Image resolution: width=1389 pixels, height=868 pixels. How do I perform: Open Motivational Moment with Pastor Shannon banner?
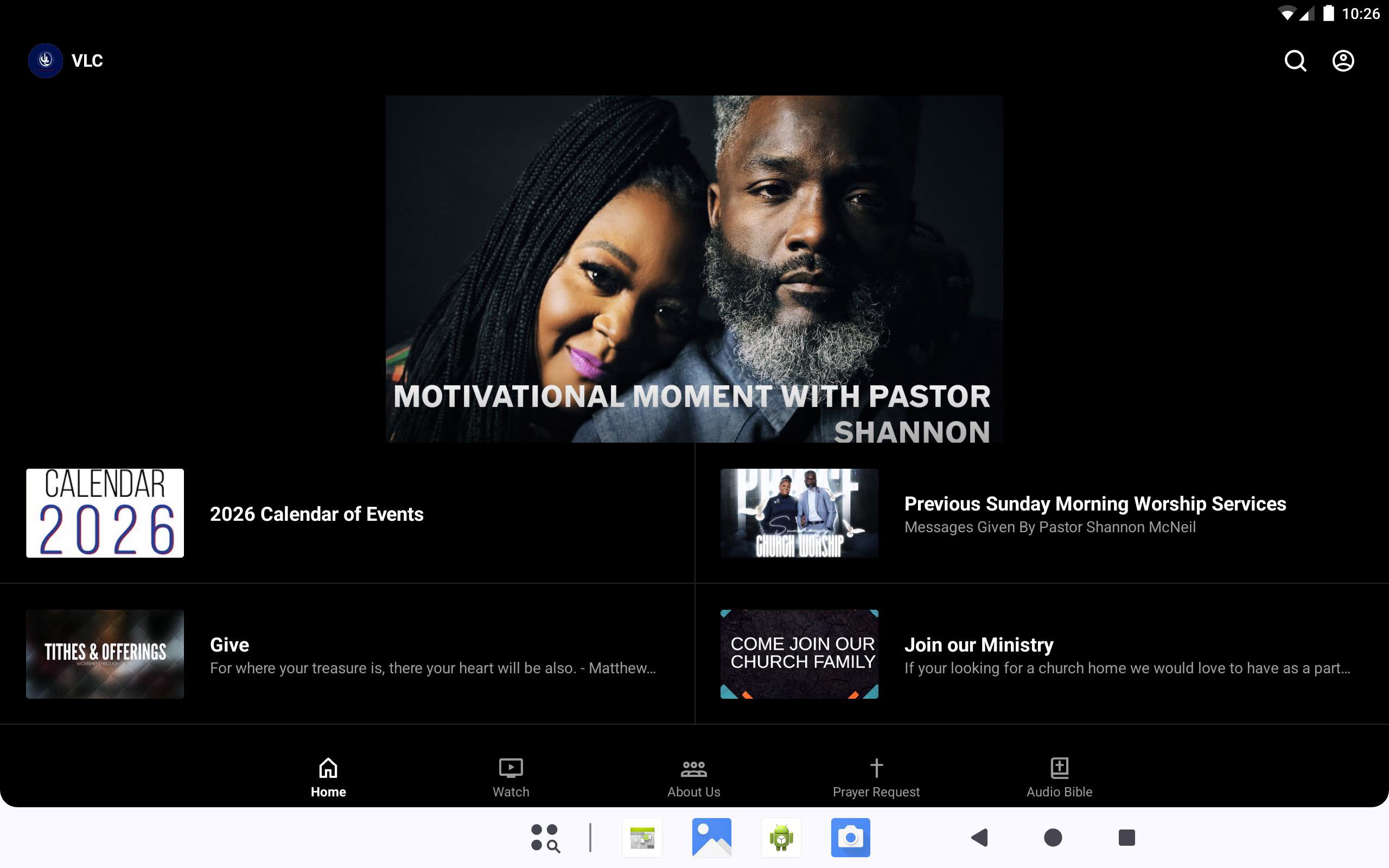tap(694, 269)
